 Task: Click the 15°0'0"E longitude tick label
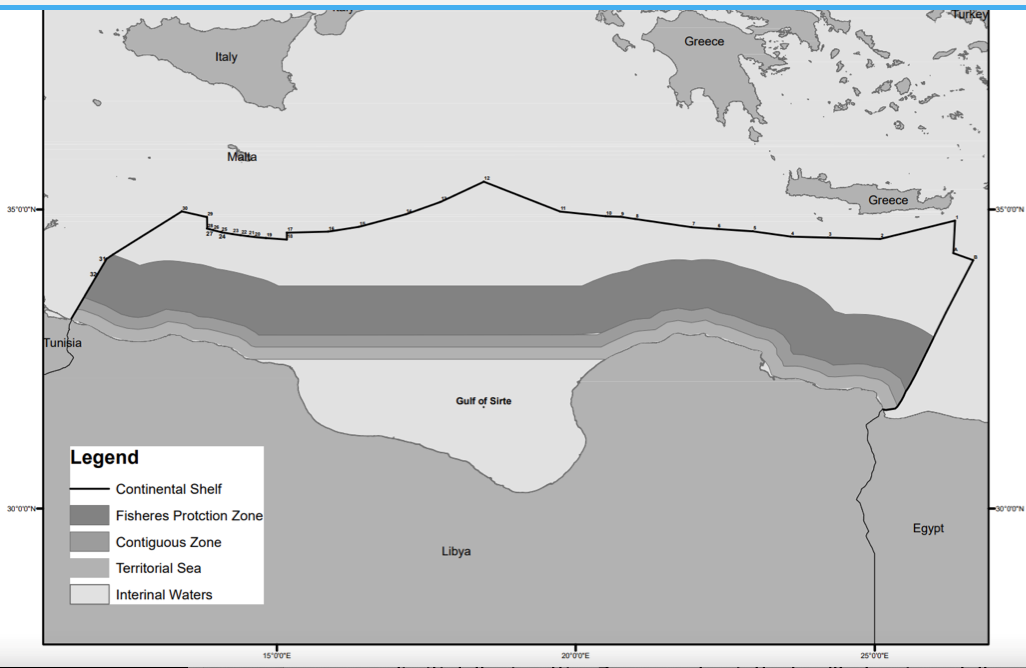277,656
